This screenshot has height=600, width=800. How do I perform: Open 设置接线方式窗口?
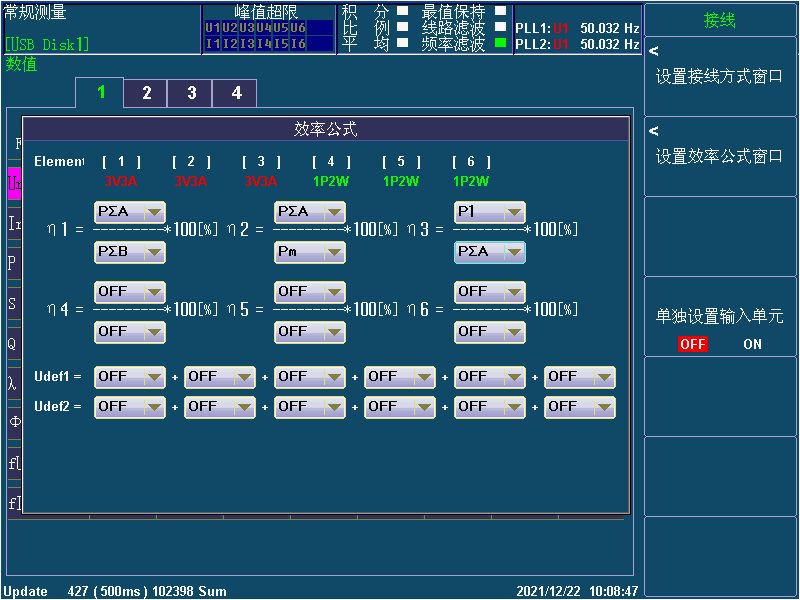(720, 76)
